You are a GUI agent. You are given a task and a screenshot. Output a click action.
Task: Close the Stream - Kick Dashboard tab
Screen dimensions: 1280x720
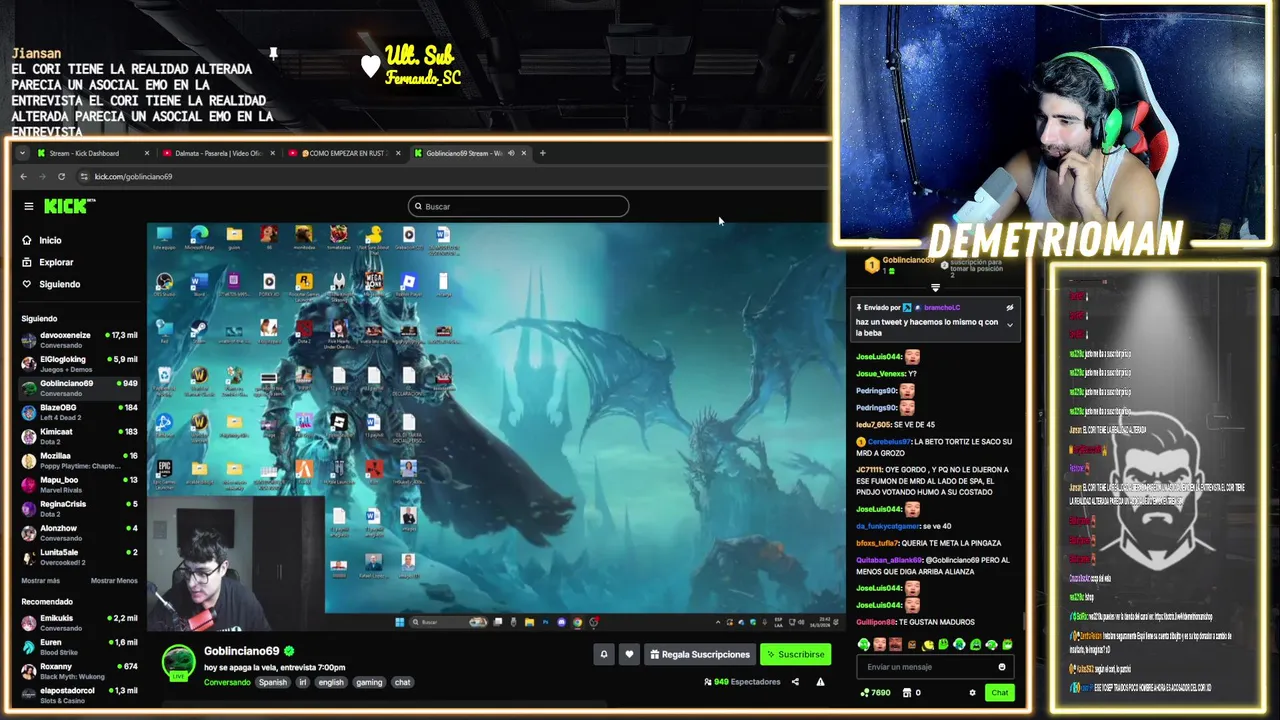click(146, 153)
